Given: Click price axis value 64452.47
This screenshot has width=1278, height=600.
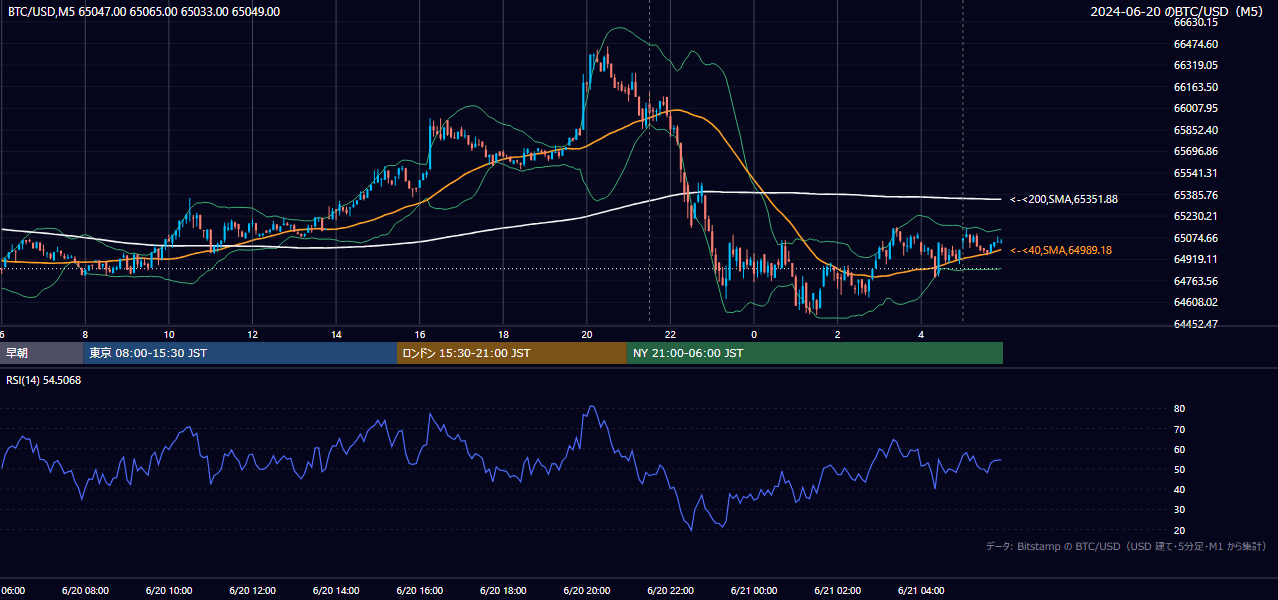Looking at the screenshot, I should point(1195,324).
